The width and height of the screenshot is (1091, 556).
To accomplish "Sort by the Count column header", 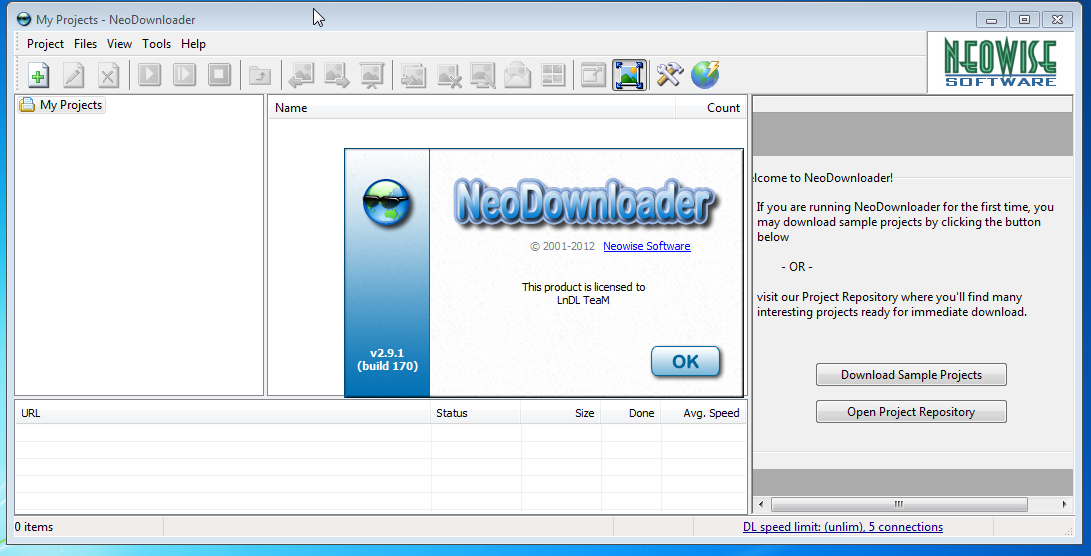I will coord(710,108).
